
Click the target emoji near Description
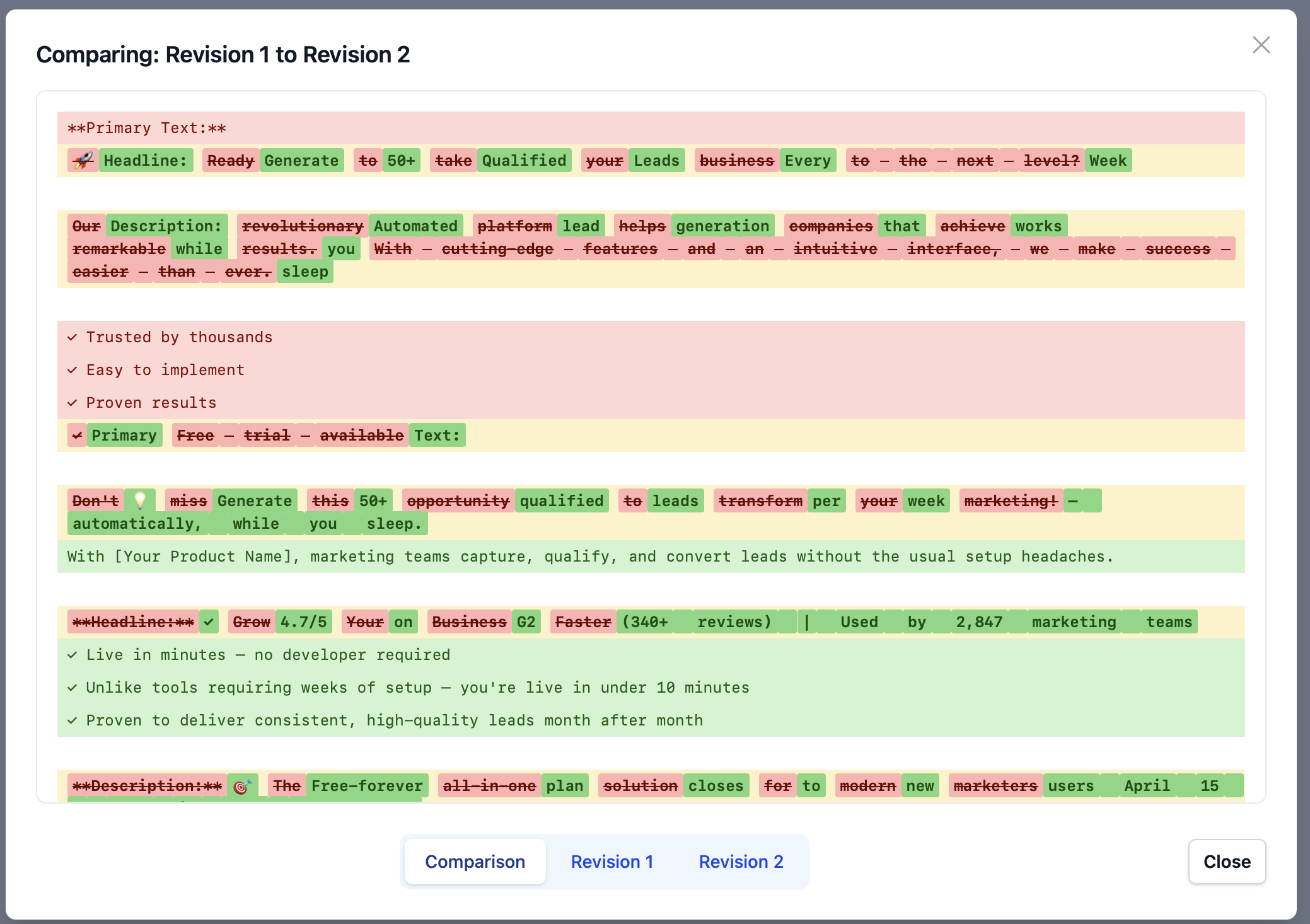click(242, 787)
